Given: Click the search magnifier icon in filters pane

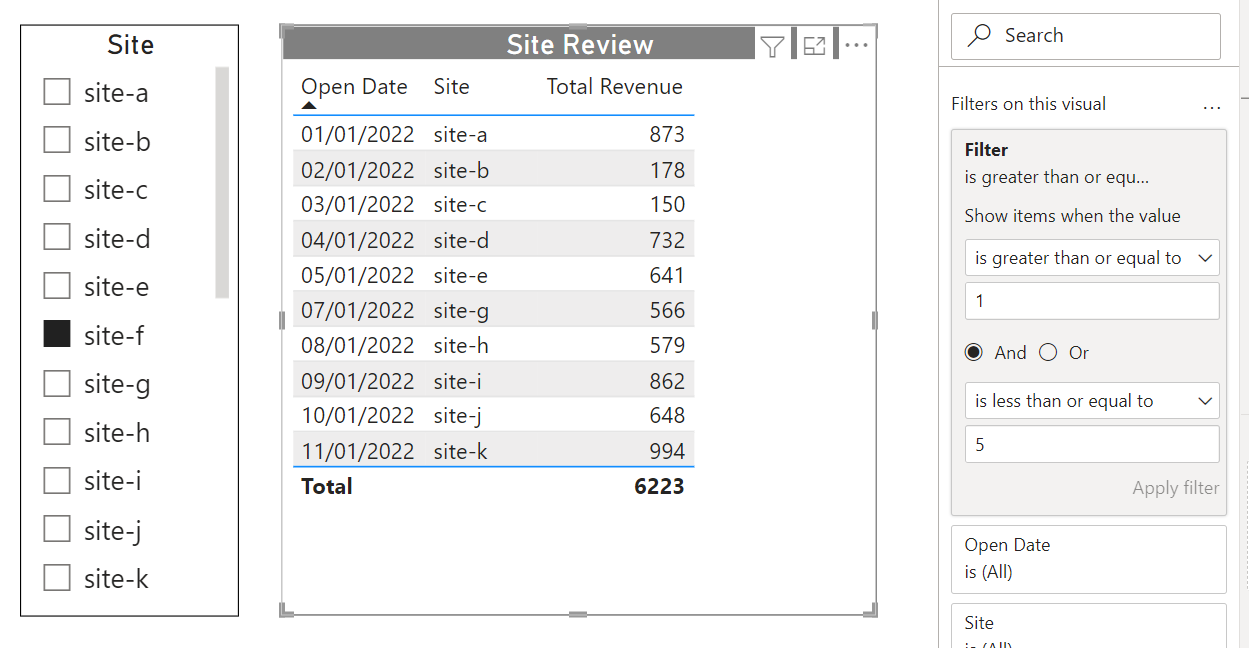Looking at the screenshot, I should [x=980, y=36].
